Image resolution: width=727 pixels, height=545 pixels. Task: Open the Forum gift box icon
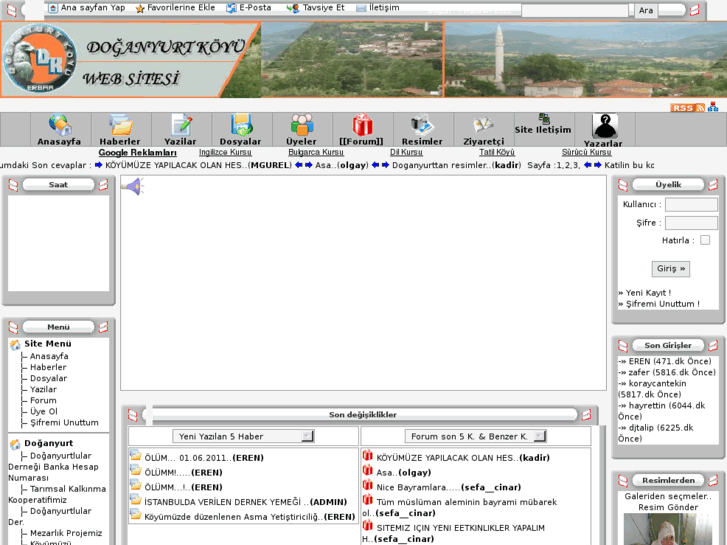click(362, 124)
